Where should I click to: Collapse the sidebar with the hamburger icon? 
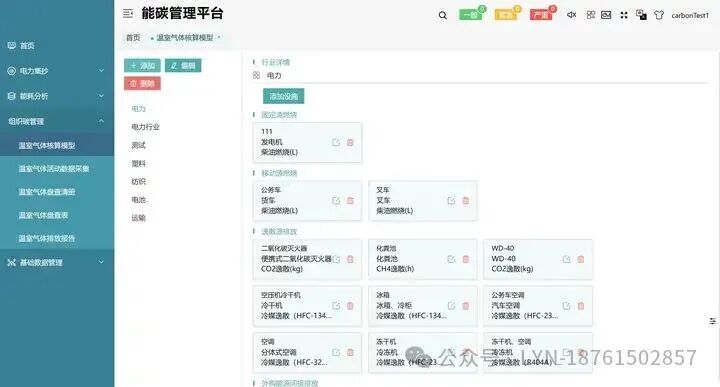pyautogui.click(x=128, y=14)
